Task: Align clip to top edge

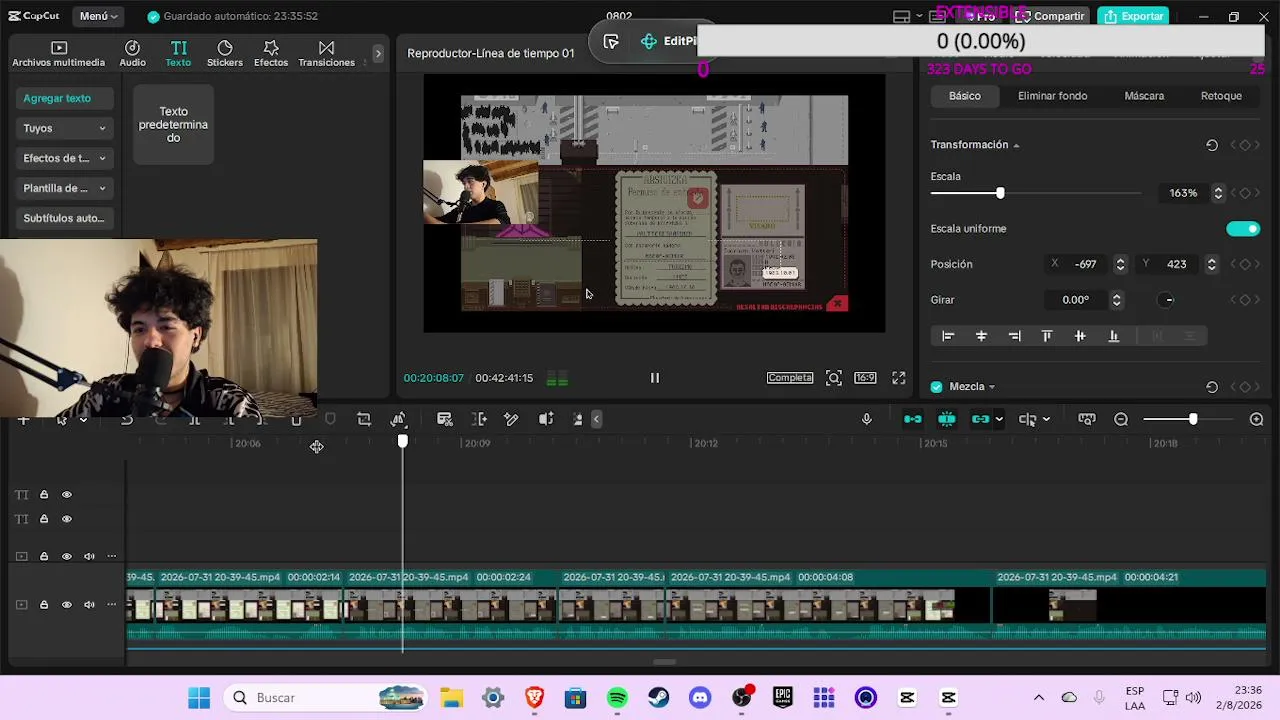Action: (1047, 336)
